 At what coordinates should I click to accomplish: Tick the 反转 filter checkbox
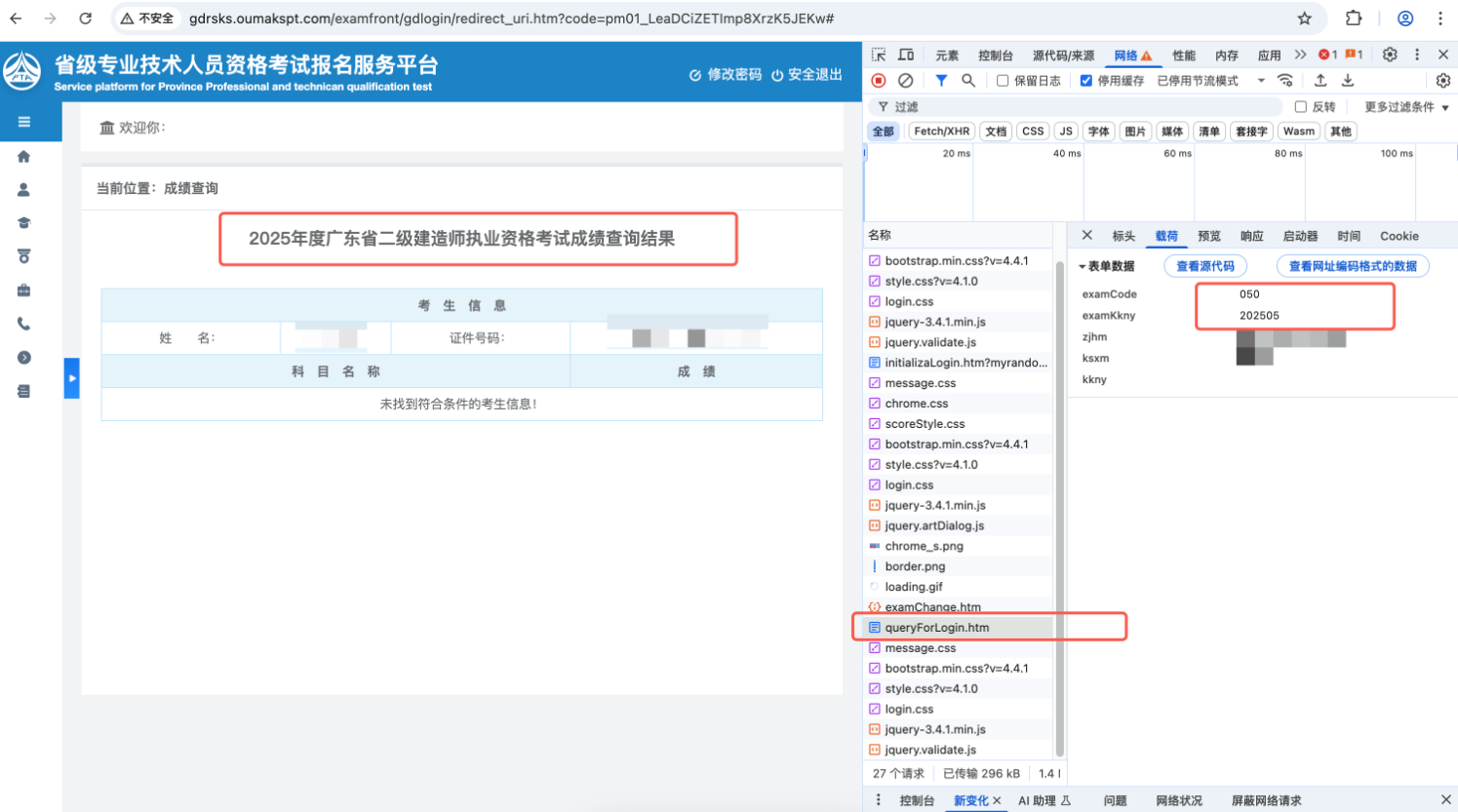[x=1300, y=107]
